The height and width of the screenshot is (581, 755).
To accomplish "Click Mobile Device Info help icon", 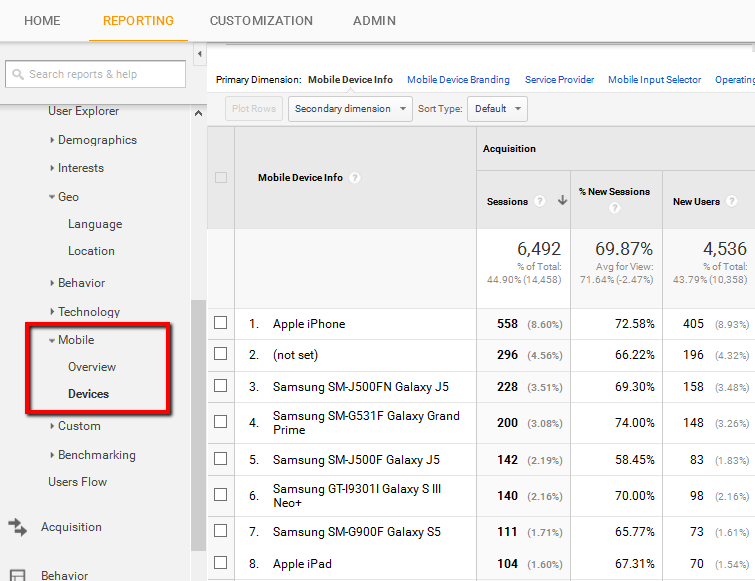I will pos(354,178).
